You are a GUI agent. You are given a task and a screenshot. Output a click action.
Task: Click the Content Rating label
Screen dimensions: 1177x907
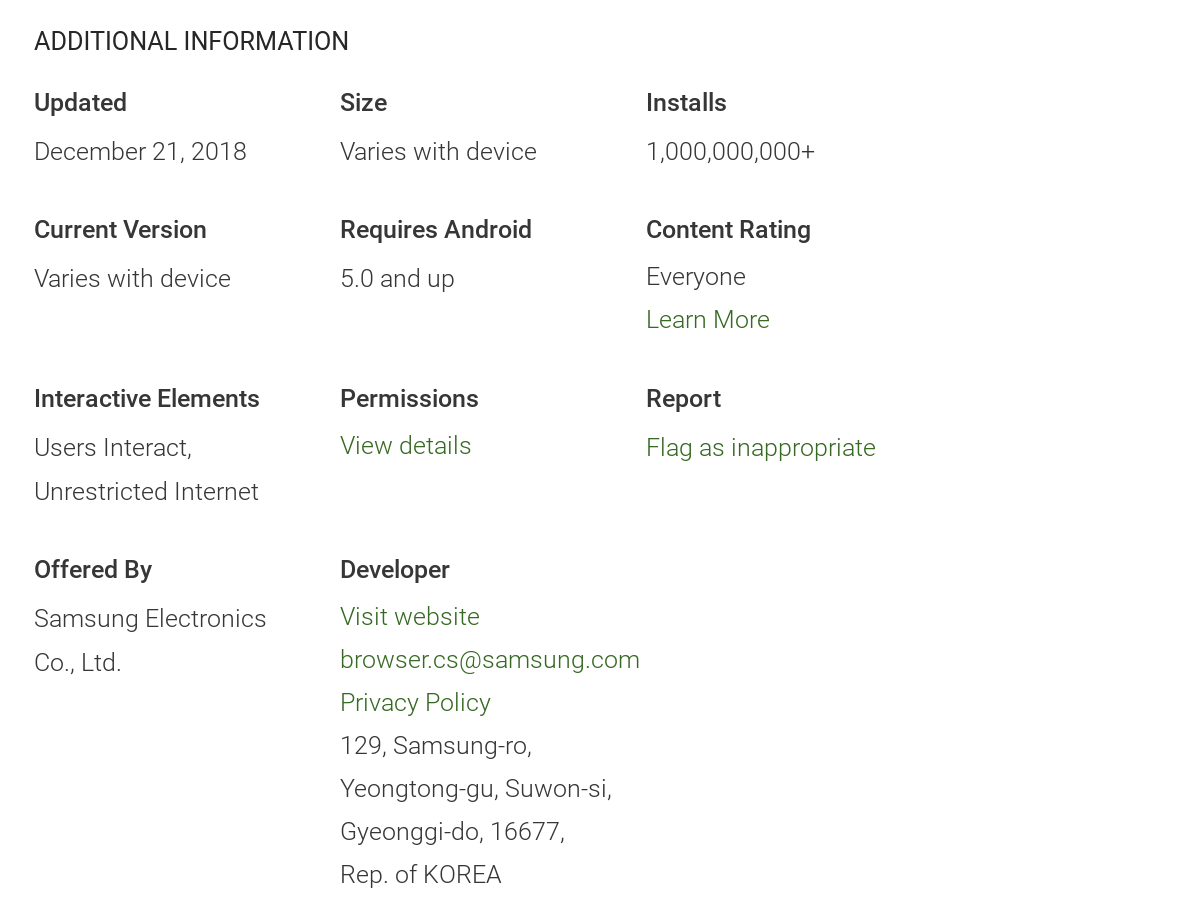(728, 230)
